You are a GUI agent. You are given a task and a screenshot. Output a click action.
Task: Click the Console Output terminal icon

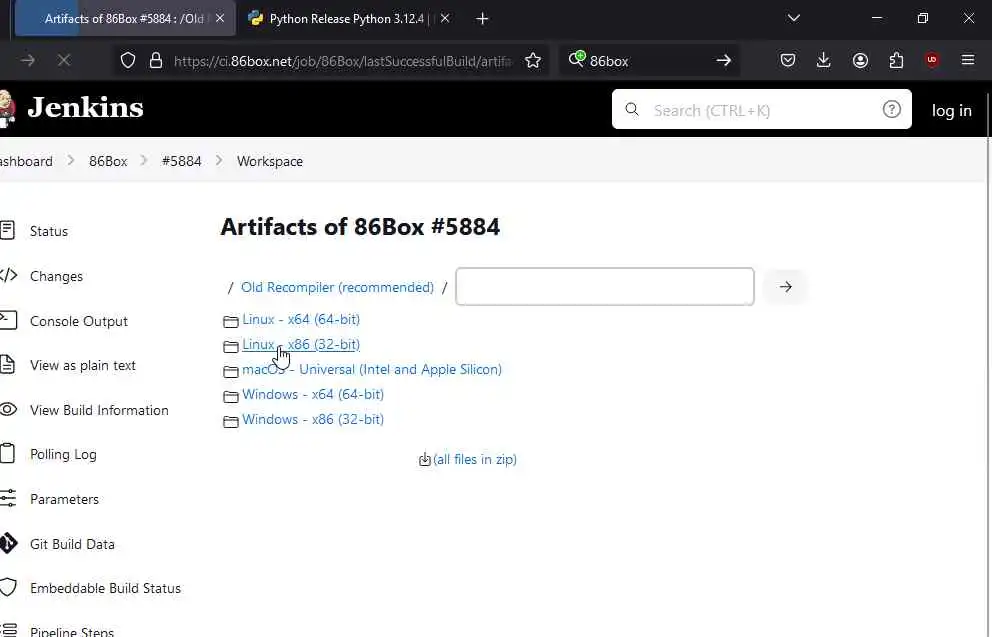coord(8,320)
